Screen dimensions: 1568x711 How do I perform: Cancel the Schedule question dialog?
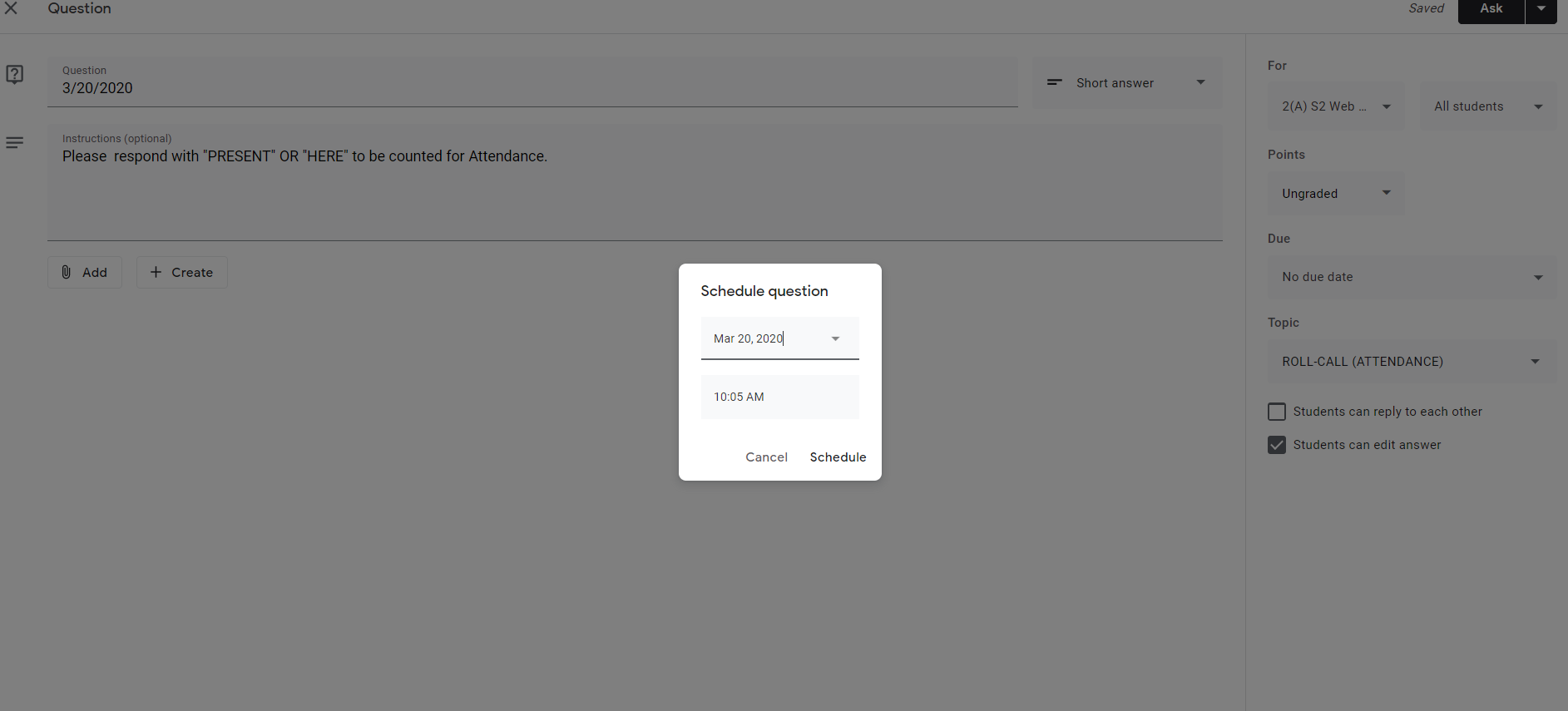766,457
